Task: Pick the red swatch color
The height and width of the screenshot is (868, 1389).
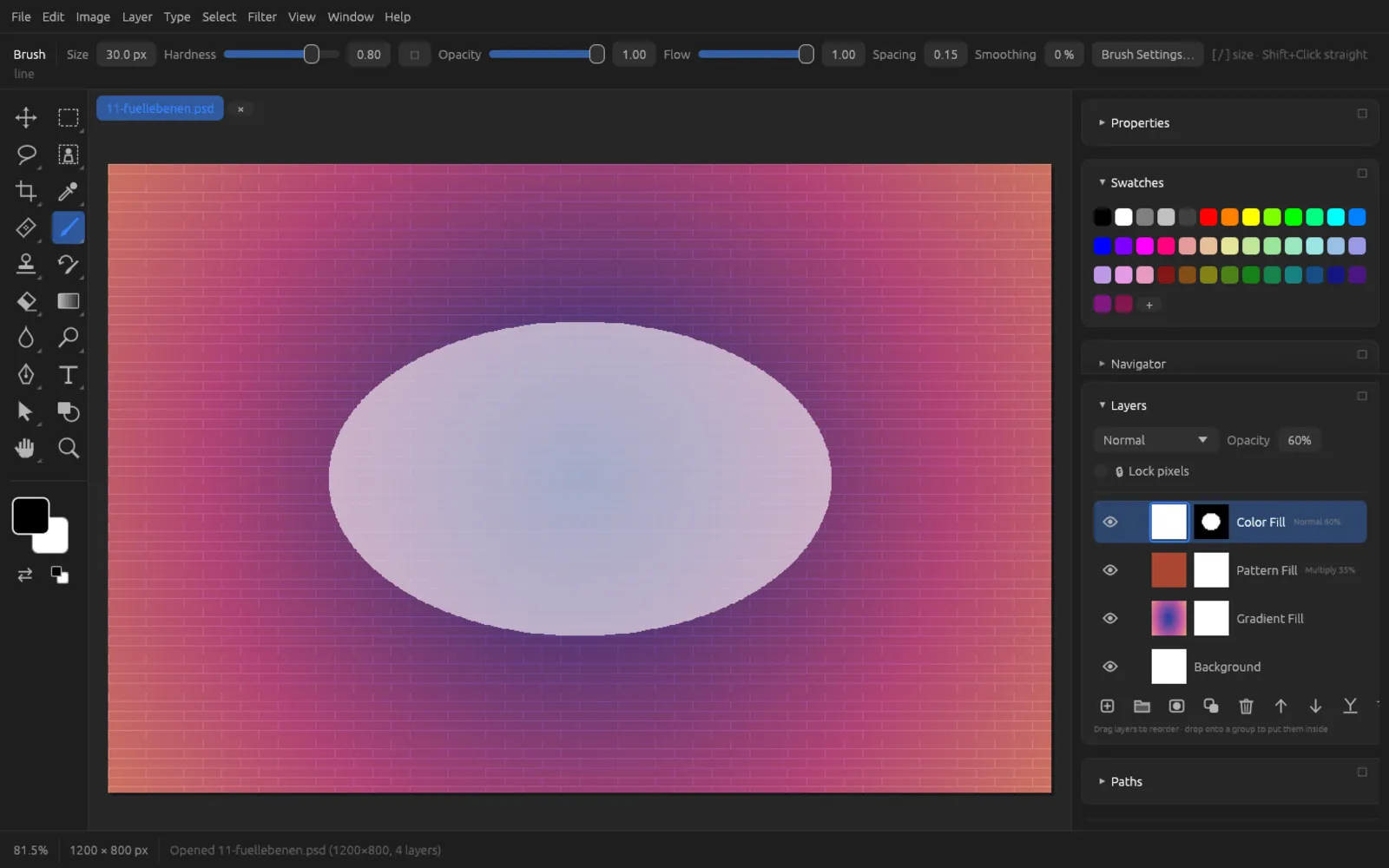Action: pos(1208,217)
